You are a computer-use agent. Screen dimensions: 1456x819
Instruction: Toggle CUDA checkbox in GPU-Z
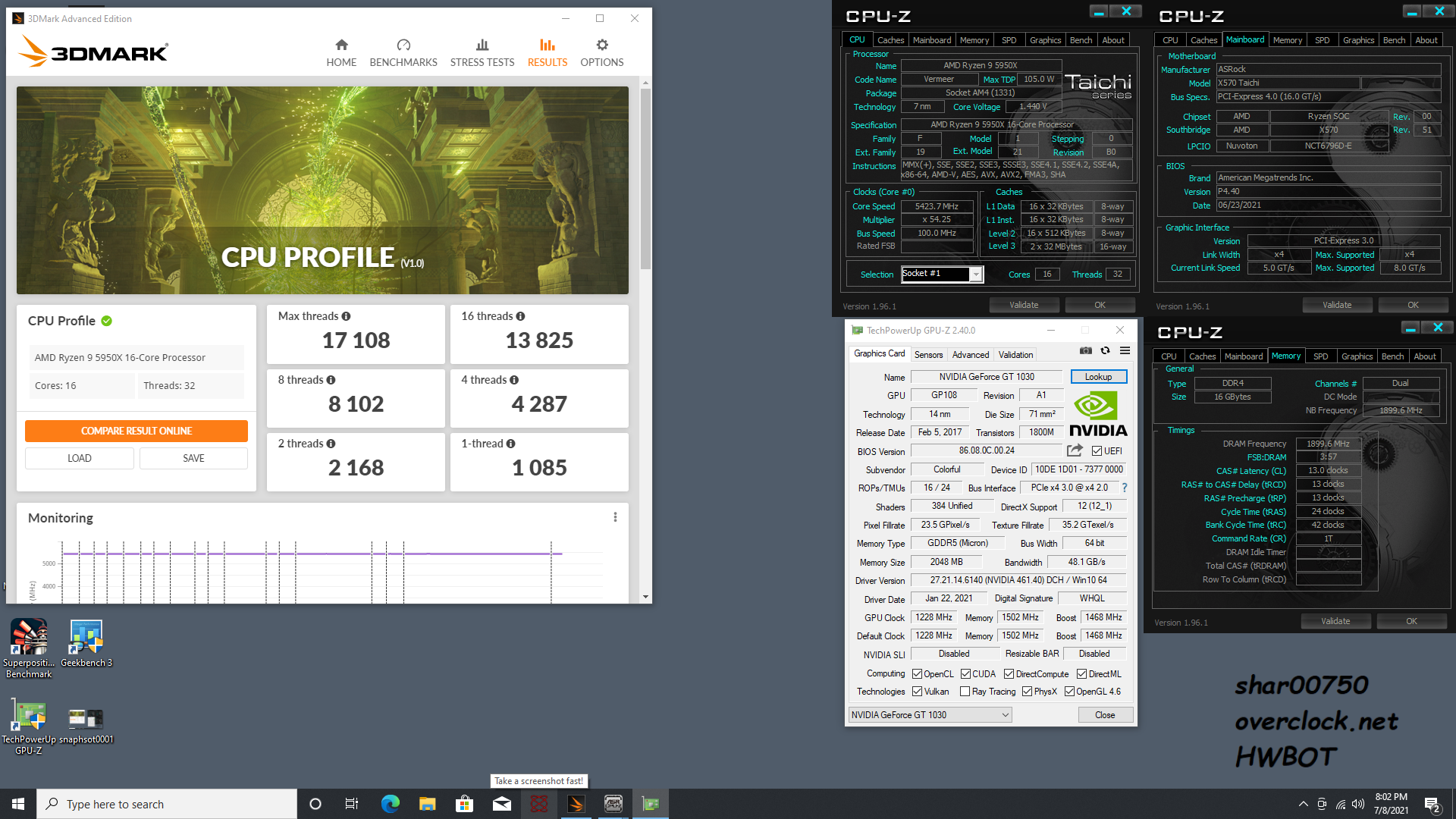[965, 674]
